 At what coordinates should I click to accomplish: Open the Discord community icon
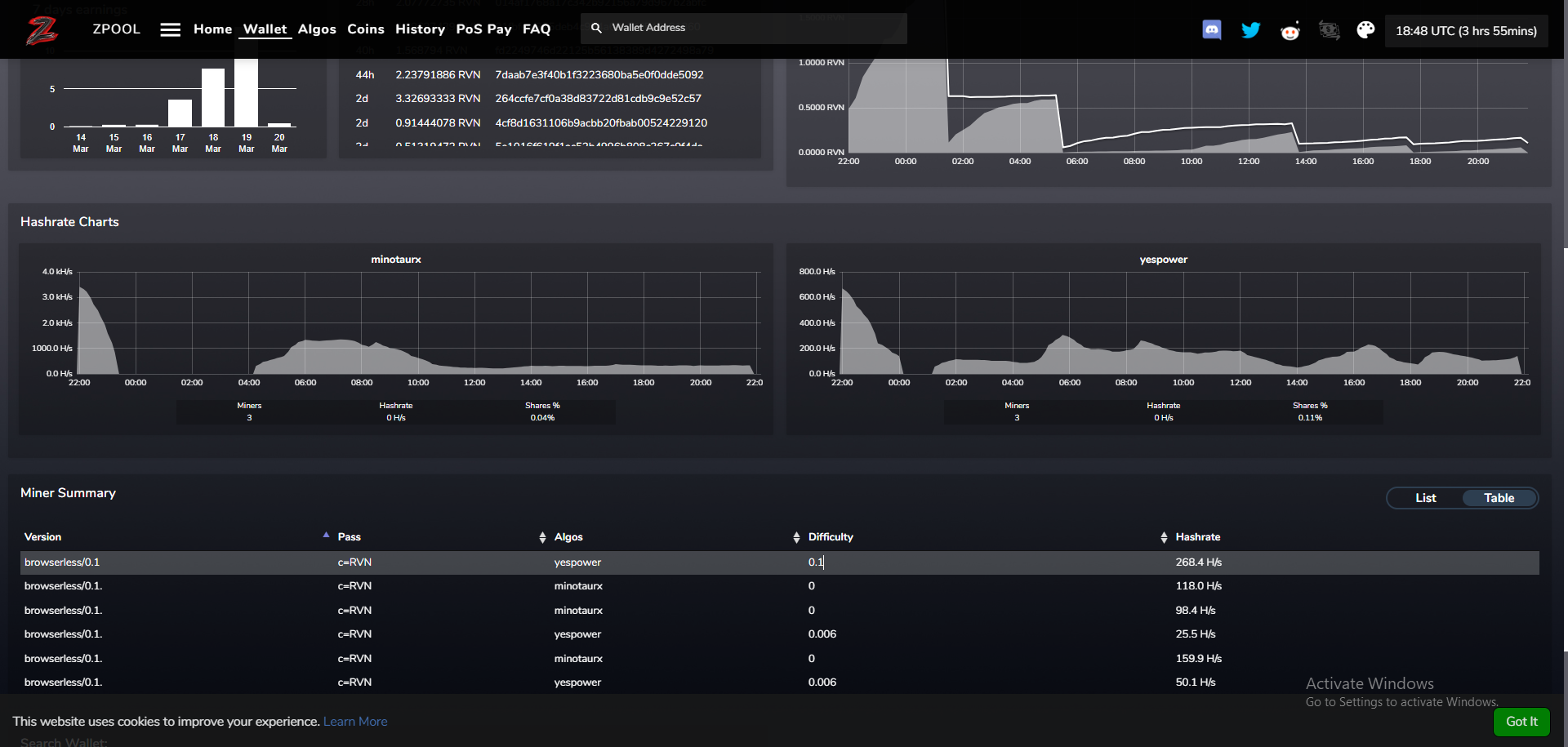click(x=1212, y=30)
